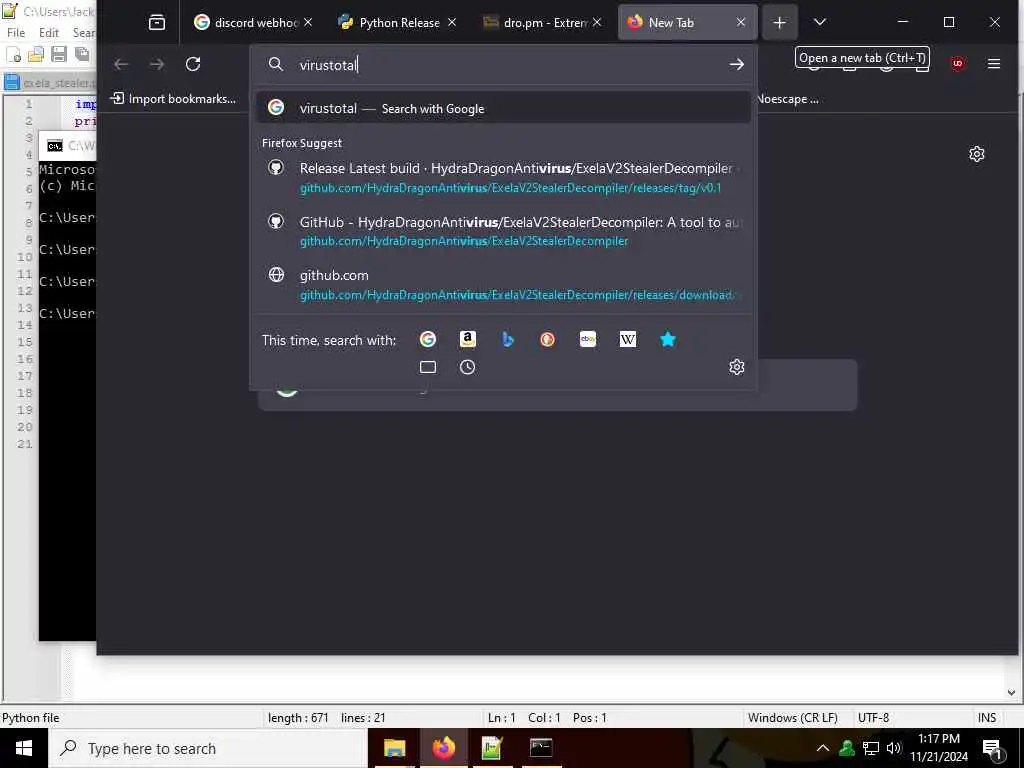Screen dimensions: 1024x768
Task: Search this time with DuckDuckGo icon
Action: pos(547,340)
